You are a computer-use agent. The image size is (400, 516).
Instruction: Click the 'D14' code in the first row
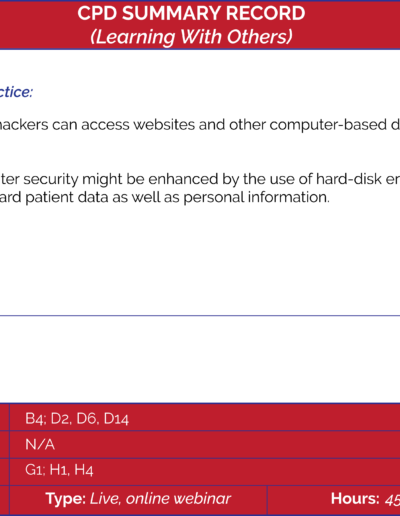[x=116, y=419]
